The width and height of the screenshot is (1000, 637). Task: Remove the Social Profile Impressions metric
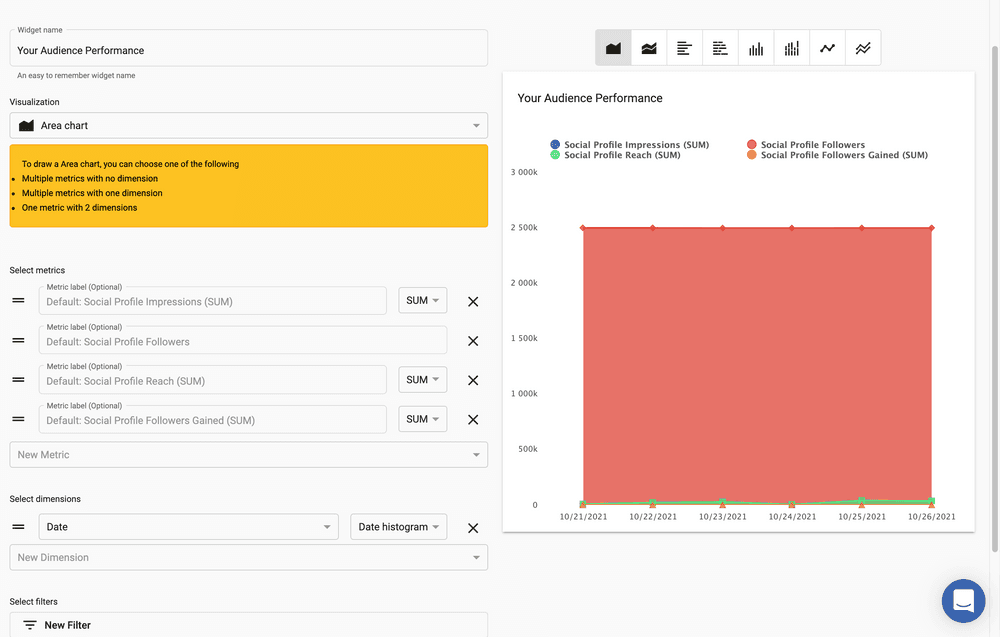click(473, 301)
